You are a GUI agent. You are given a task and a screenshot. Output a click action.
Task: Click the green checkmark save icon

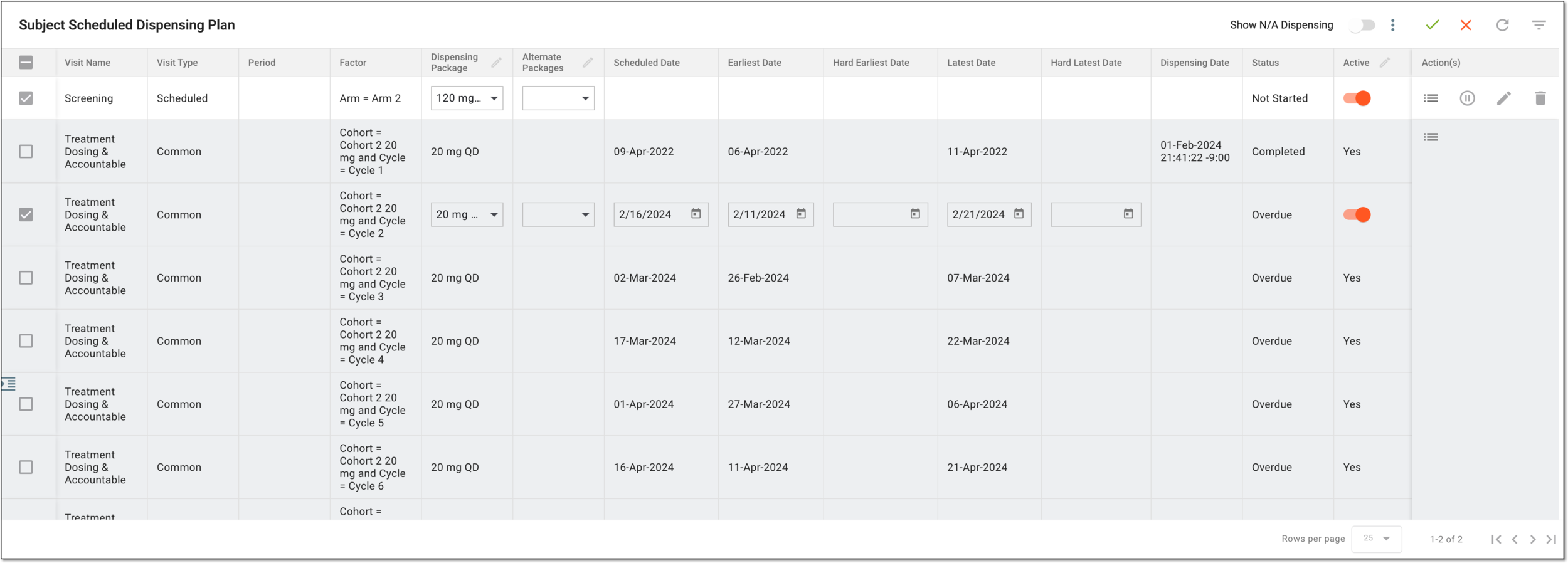coord(1432,25)
